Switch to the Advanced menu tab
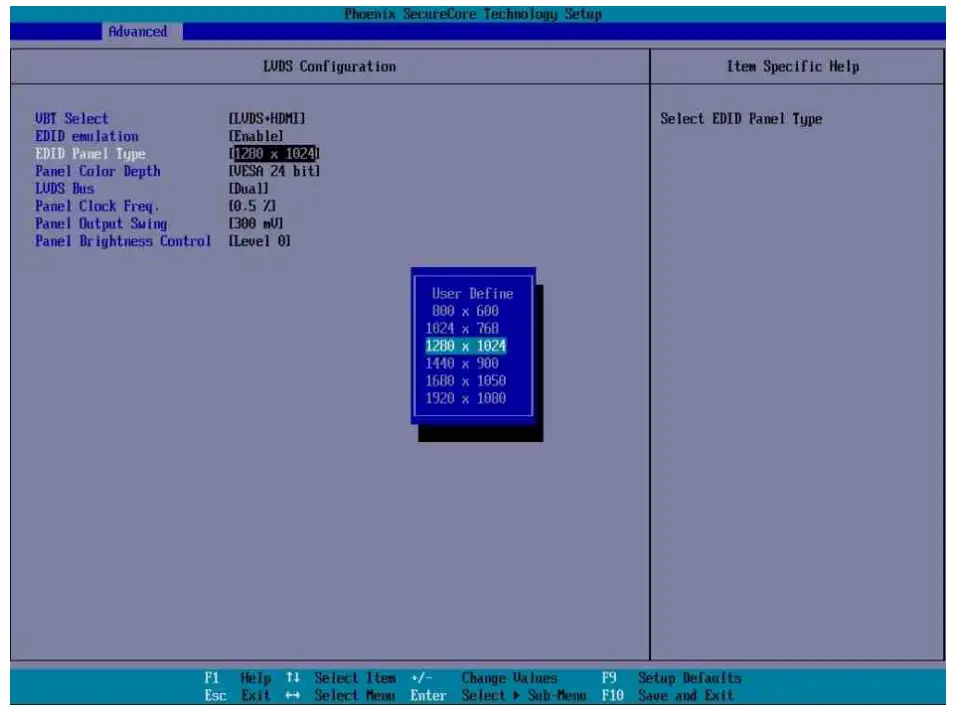The height and width of the screenshot is (710, 953). click(x=138, y=32)
